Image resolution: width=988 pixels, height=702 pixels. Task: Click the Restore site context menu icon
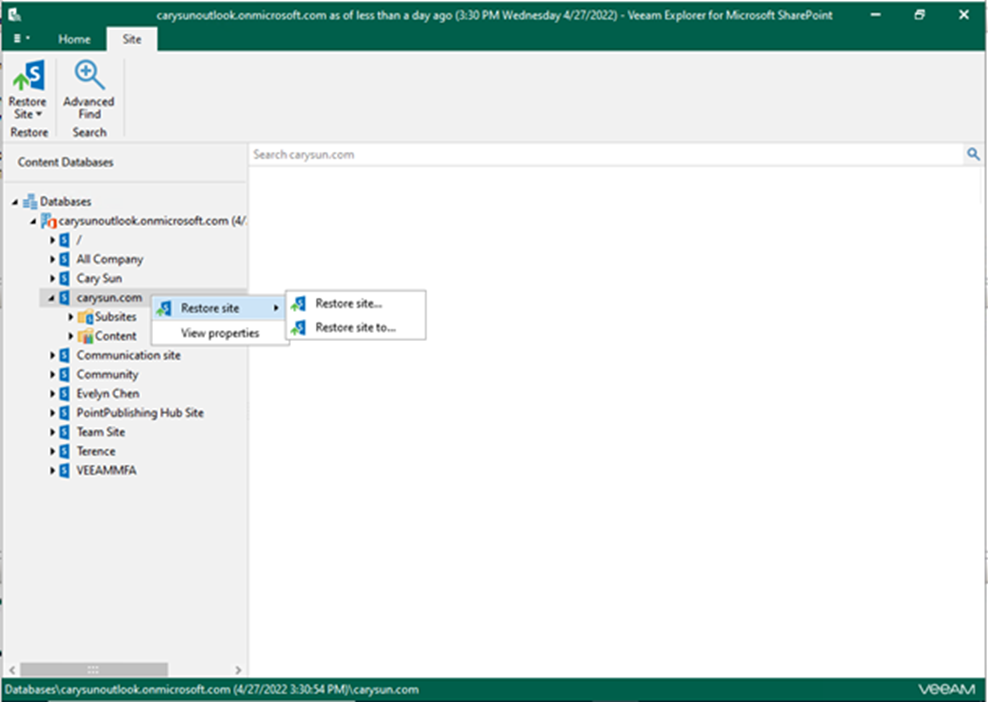click(x=164, y=308)
